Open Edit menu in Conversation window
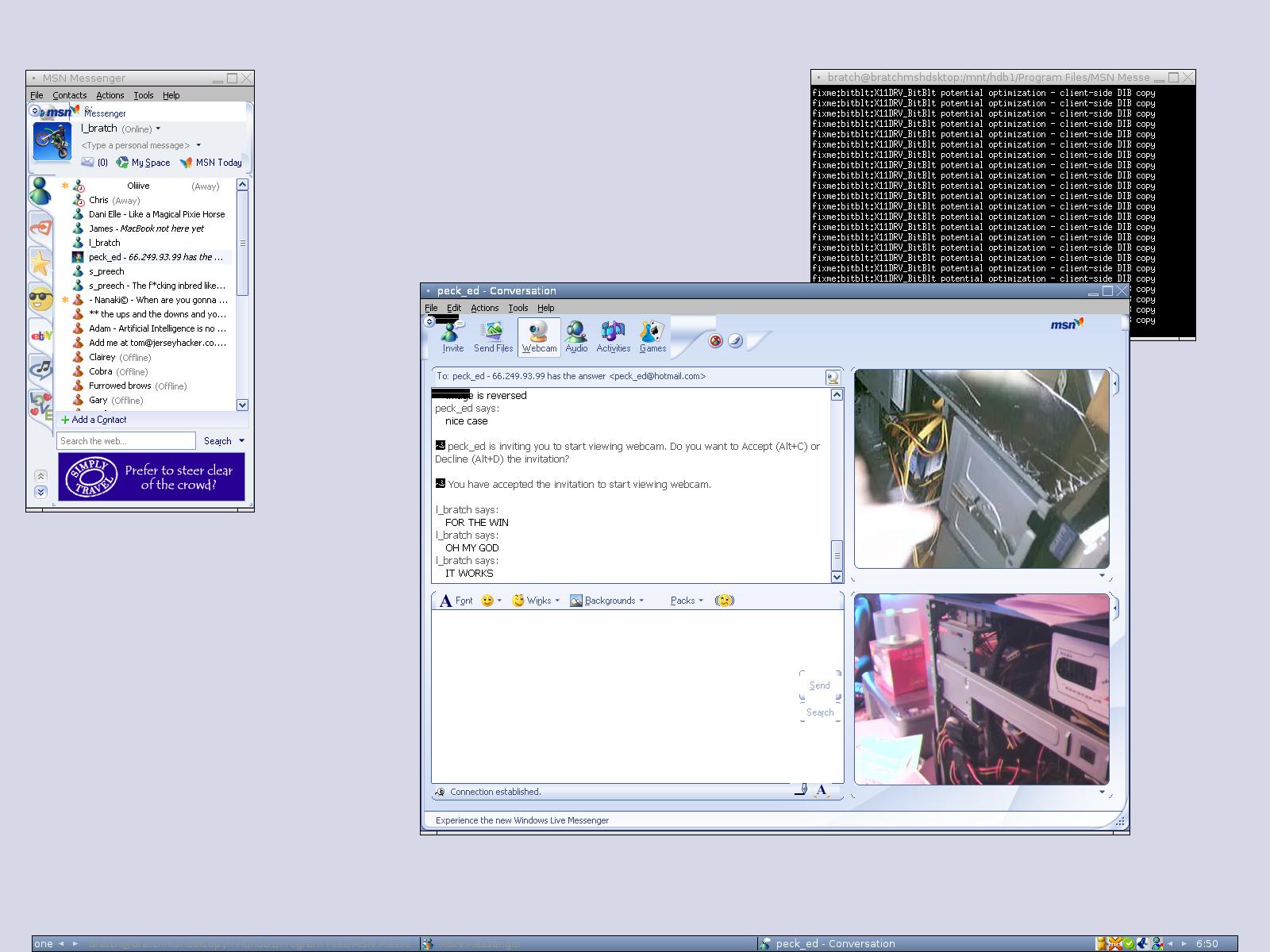The image size is (1270, 952). (x=454, y=308)
